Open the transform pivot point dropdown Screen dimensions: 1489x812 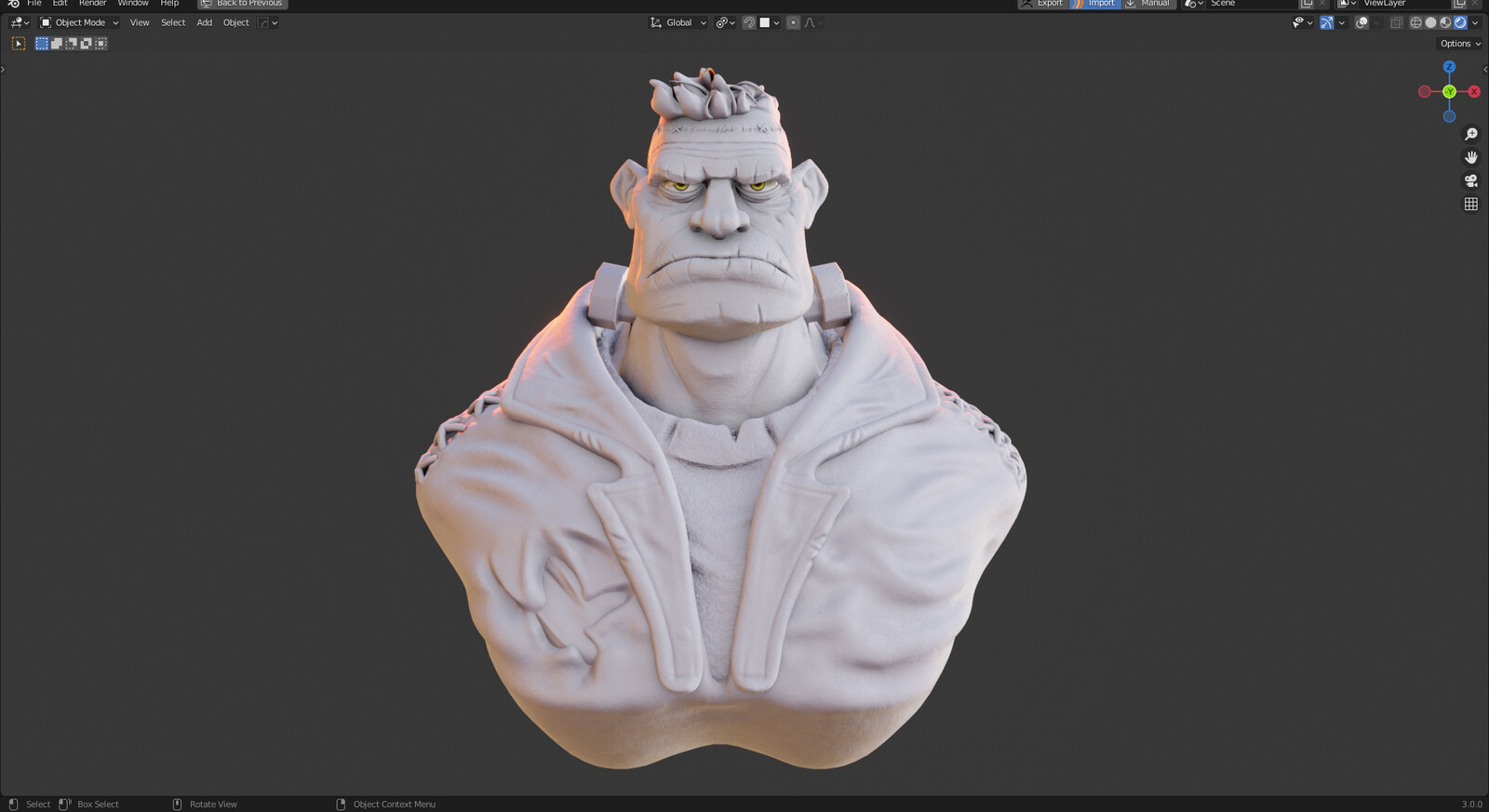click(725, 22)
